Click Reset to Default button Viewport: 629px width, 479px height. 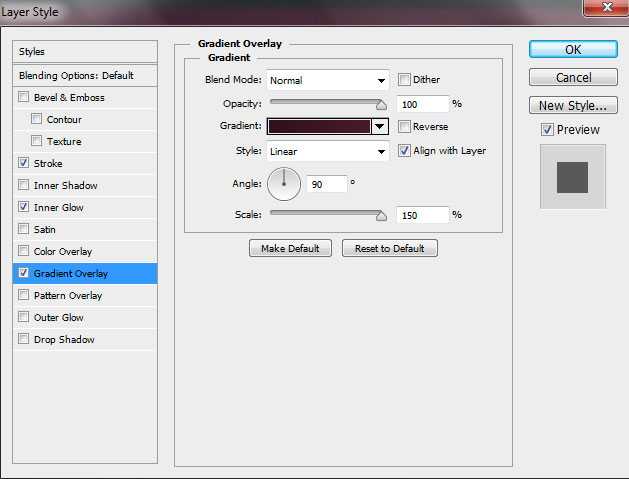pos(389,248)
